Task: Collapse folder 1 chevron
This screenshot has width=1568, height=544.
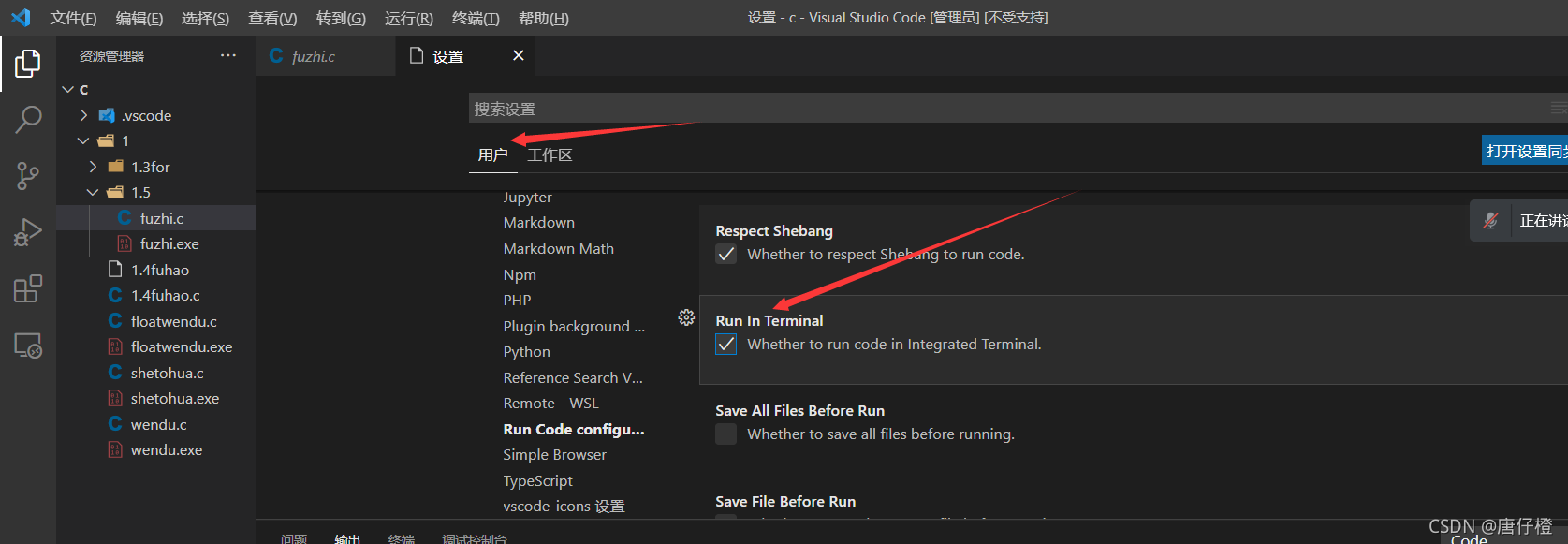Action: pyautogui.click(x=83, y=140)
